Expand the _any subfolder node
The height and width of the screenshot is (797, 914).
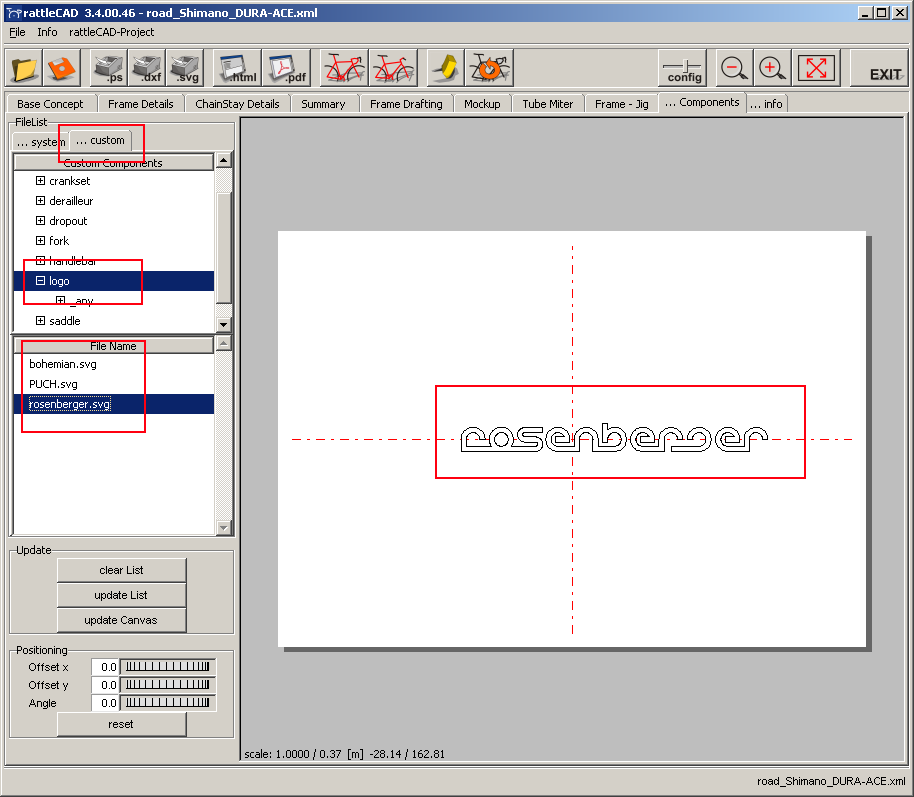coord(61,300)
